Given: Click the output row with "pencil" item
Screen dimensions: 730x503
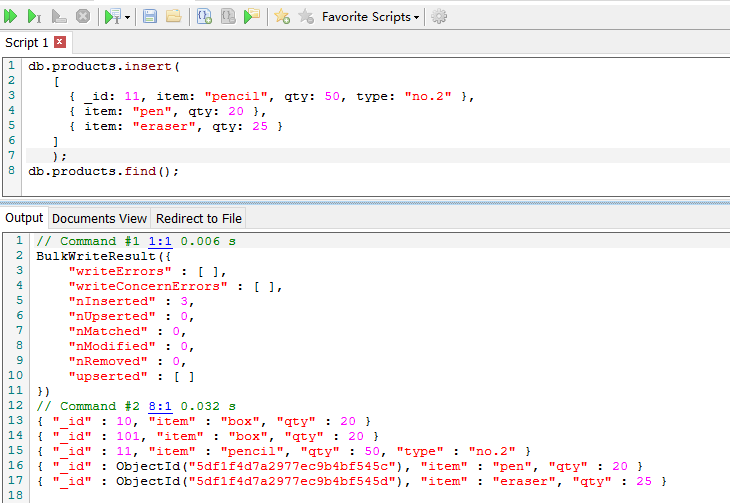Looking at the screenshot, I should pos(284,451).
